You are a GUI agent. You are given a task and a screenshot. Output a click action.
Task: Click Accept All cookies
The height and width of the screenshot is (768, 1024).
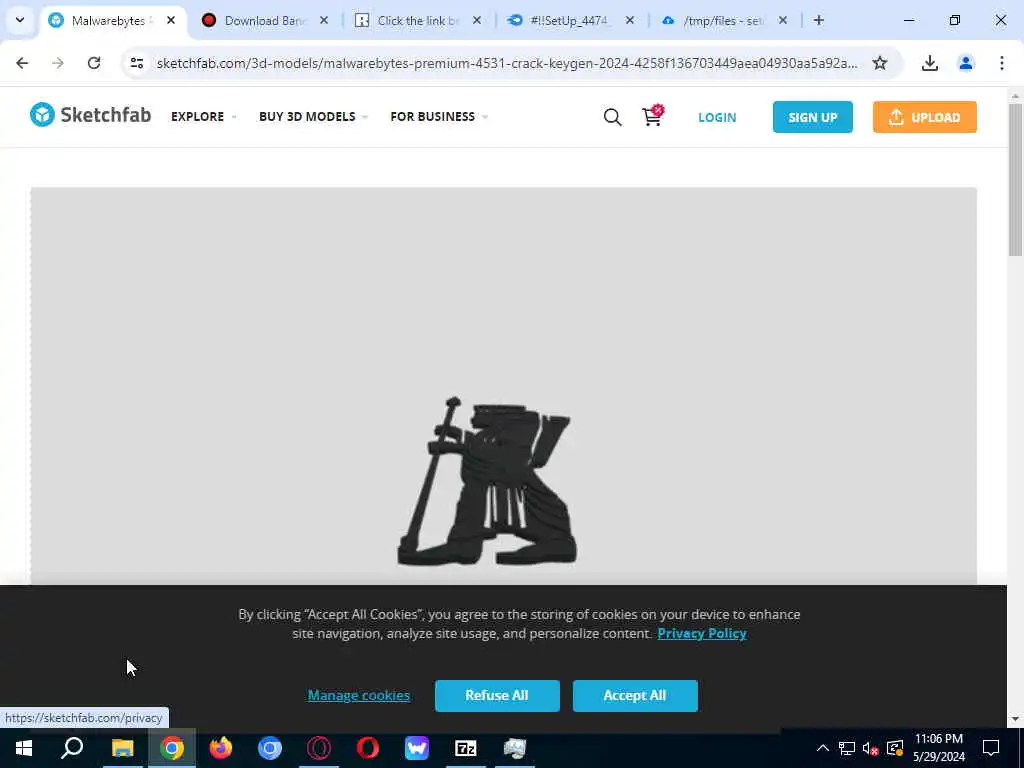point(635,696)
